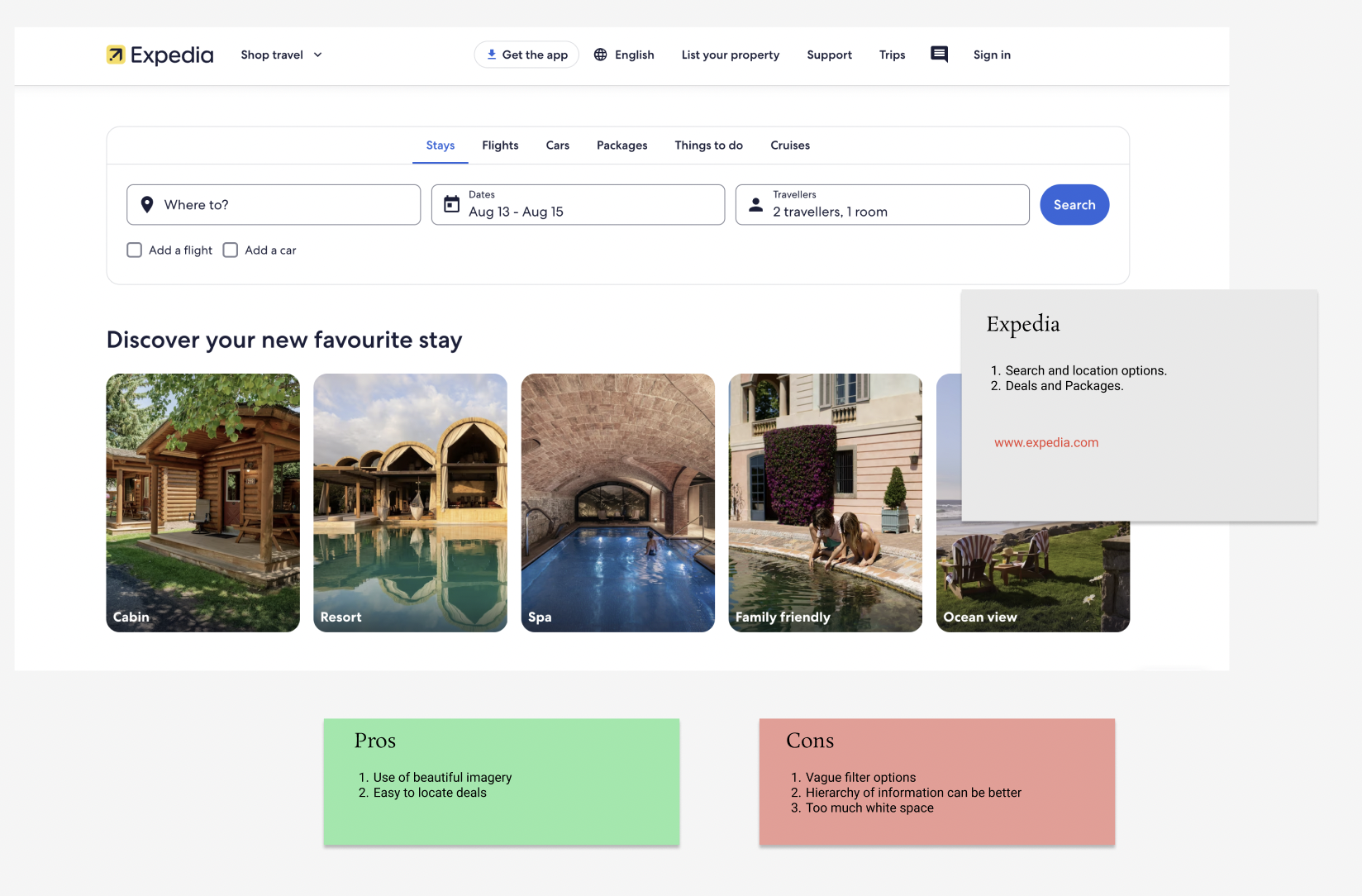The width and height of the screenshot is (1362, 896).
Task: Open the Support link
Action: pos(829,55)
